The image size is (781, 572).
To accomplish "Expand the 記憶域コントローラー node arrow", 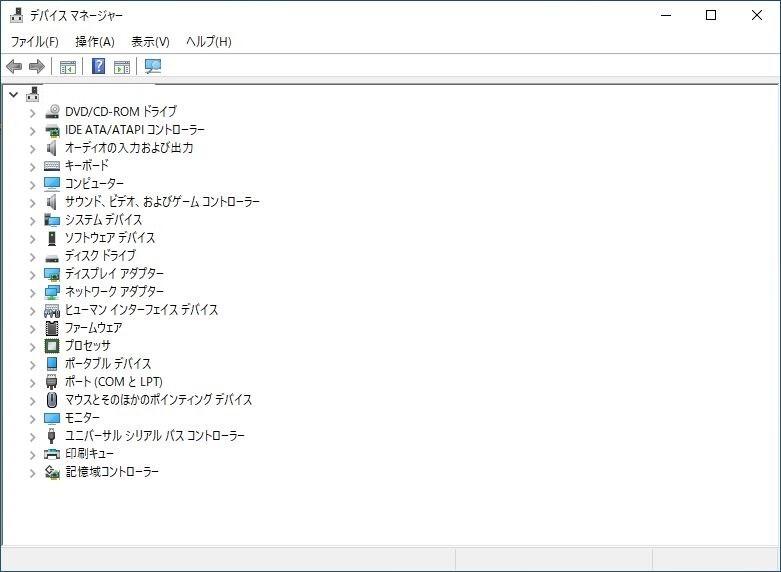I will [32, 473].
